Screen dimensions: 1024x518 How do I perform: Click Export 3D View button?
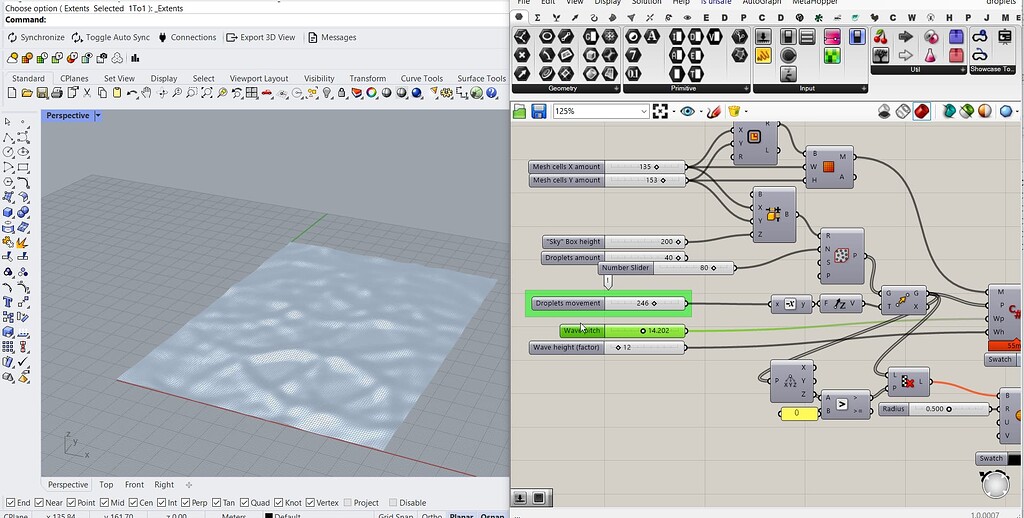tap(261, 37)
